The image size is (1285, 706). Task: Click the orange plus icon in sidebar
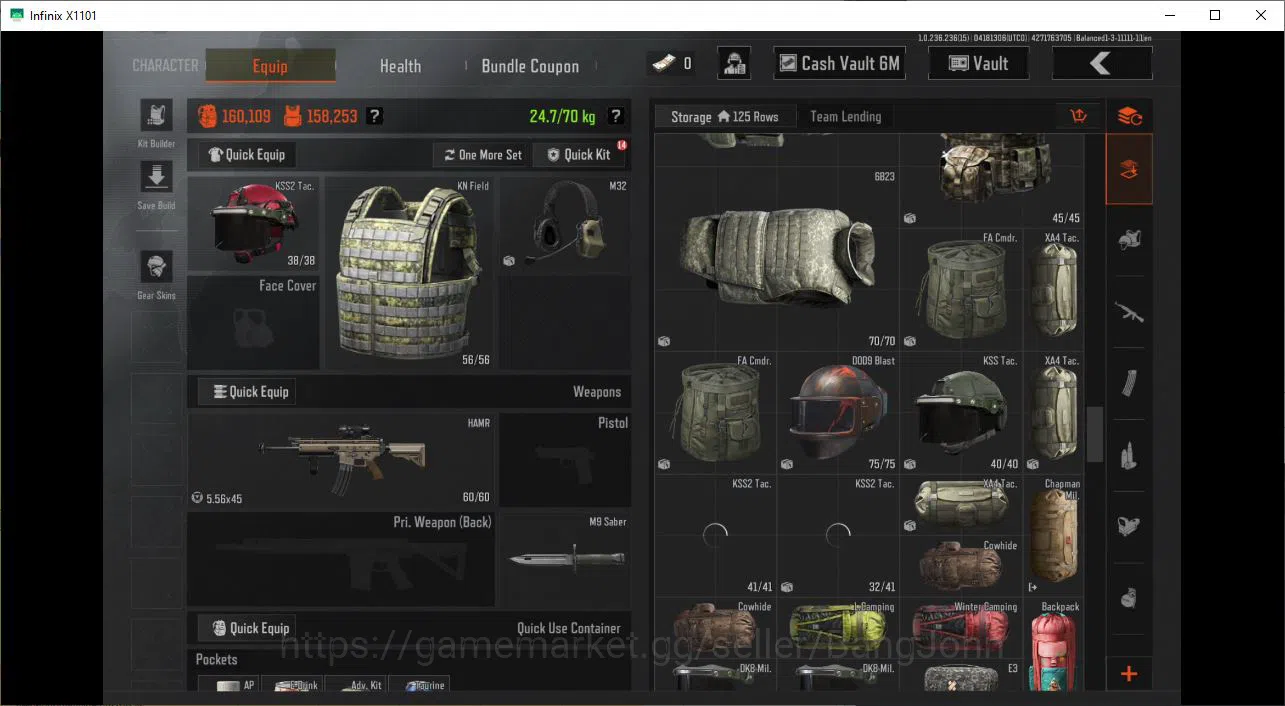1129,673
